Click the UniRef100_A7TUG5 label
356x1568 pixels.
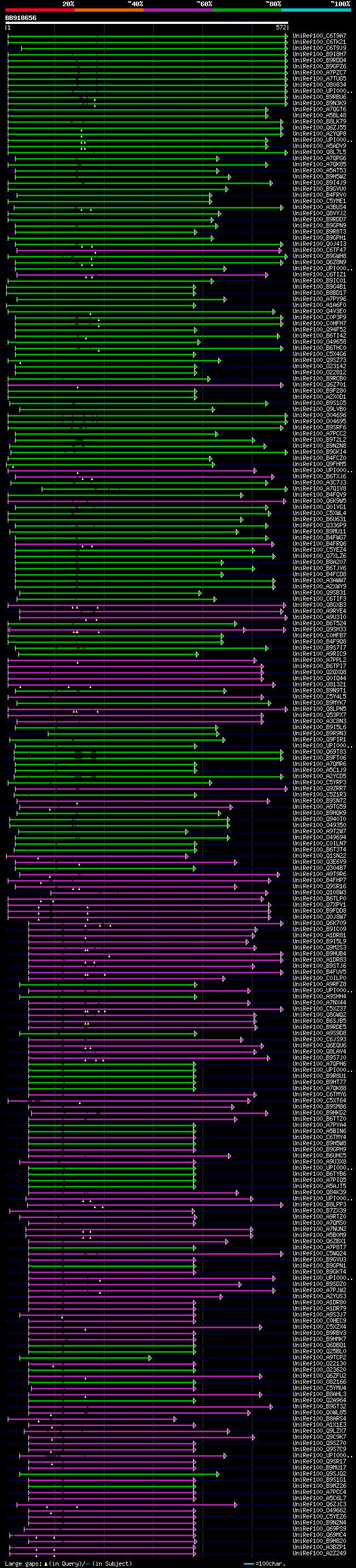[319, 78]
